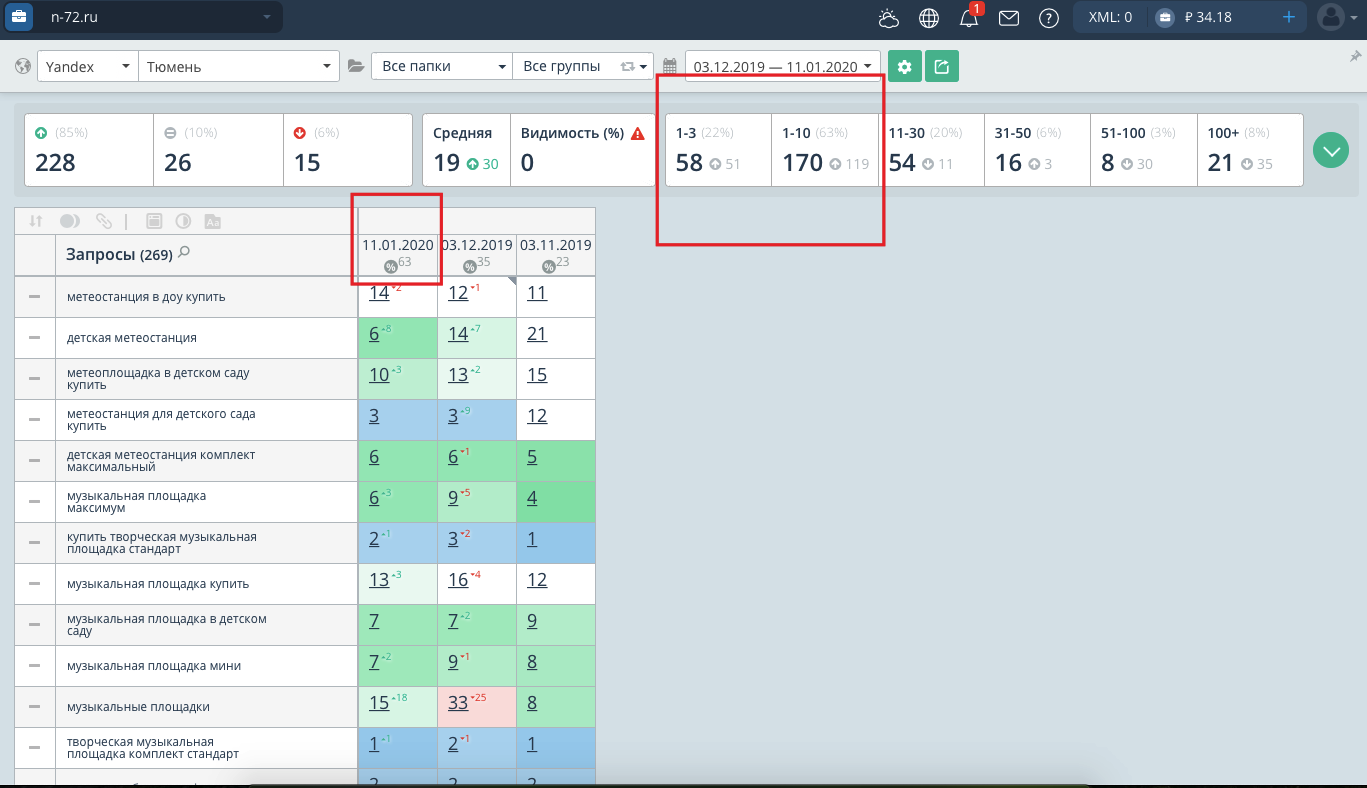Click the Средняя average position card
This screenshot has width=1367, height=788.
467,150
